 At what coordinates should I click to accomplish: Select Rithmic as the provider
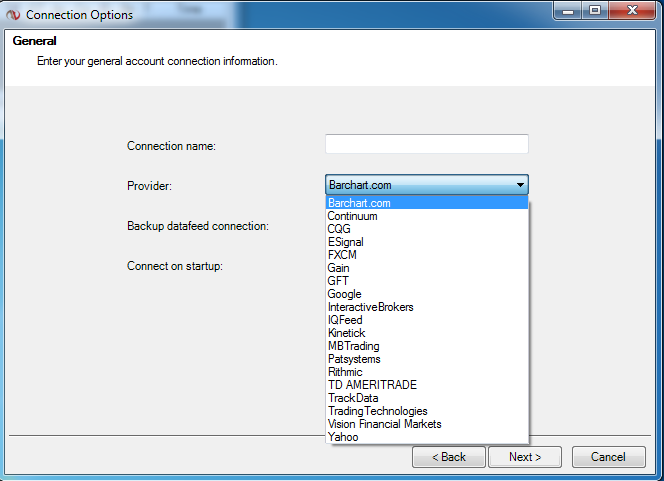pyautogui.click(x=347, y=372)
